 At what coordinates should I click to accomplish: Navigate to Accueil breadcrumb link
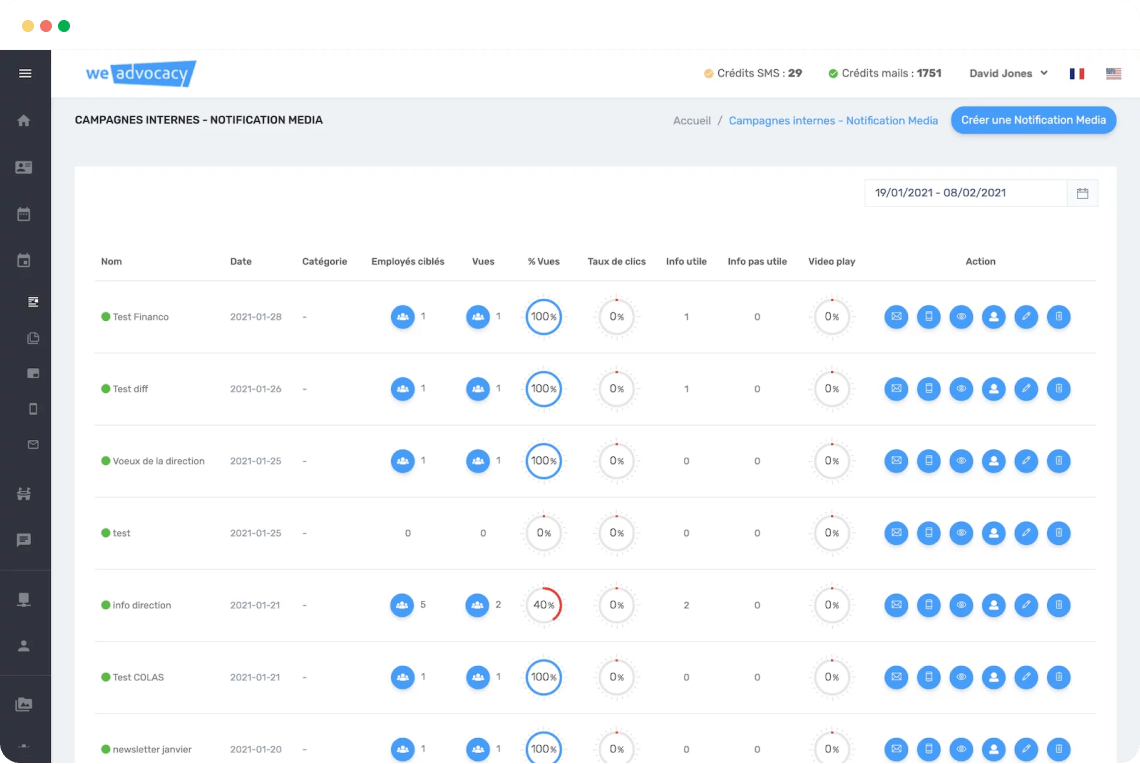point(692,121)
